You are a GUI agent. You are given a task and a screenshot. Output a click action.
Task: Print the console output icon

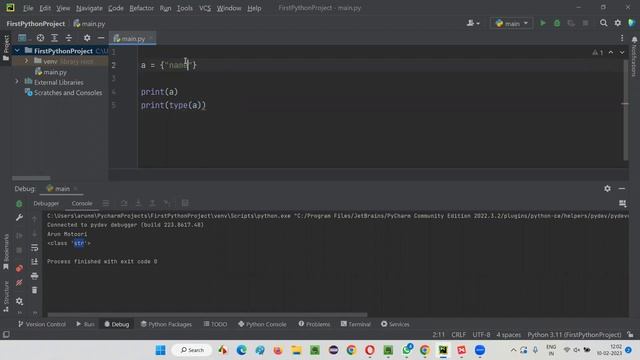[x=34, y=276]
